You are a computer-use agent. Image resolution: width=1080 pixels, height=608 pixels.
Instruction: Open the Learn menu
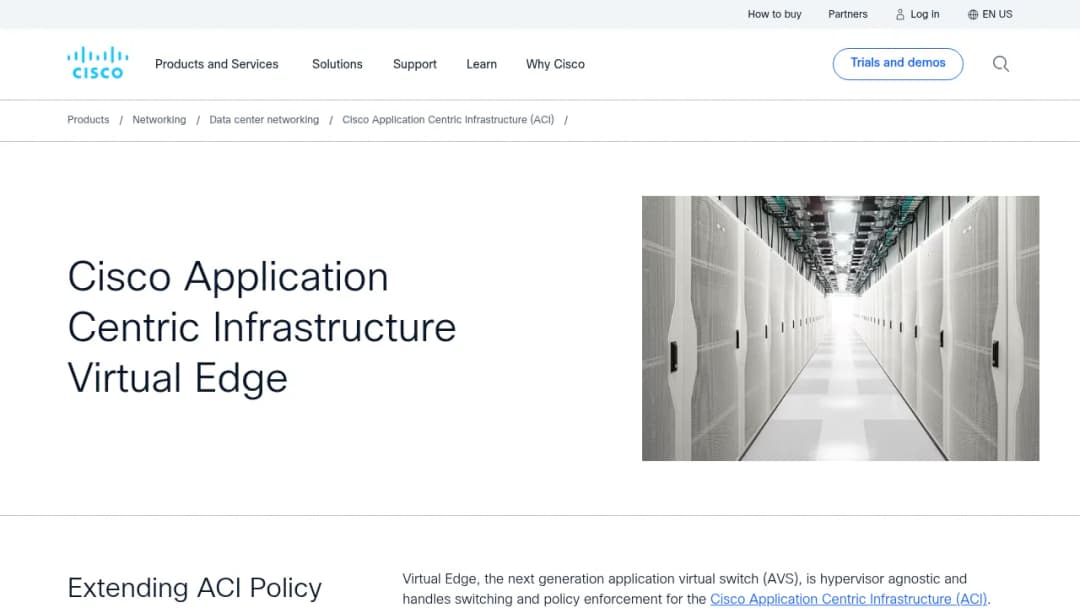point(481,64)
